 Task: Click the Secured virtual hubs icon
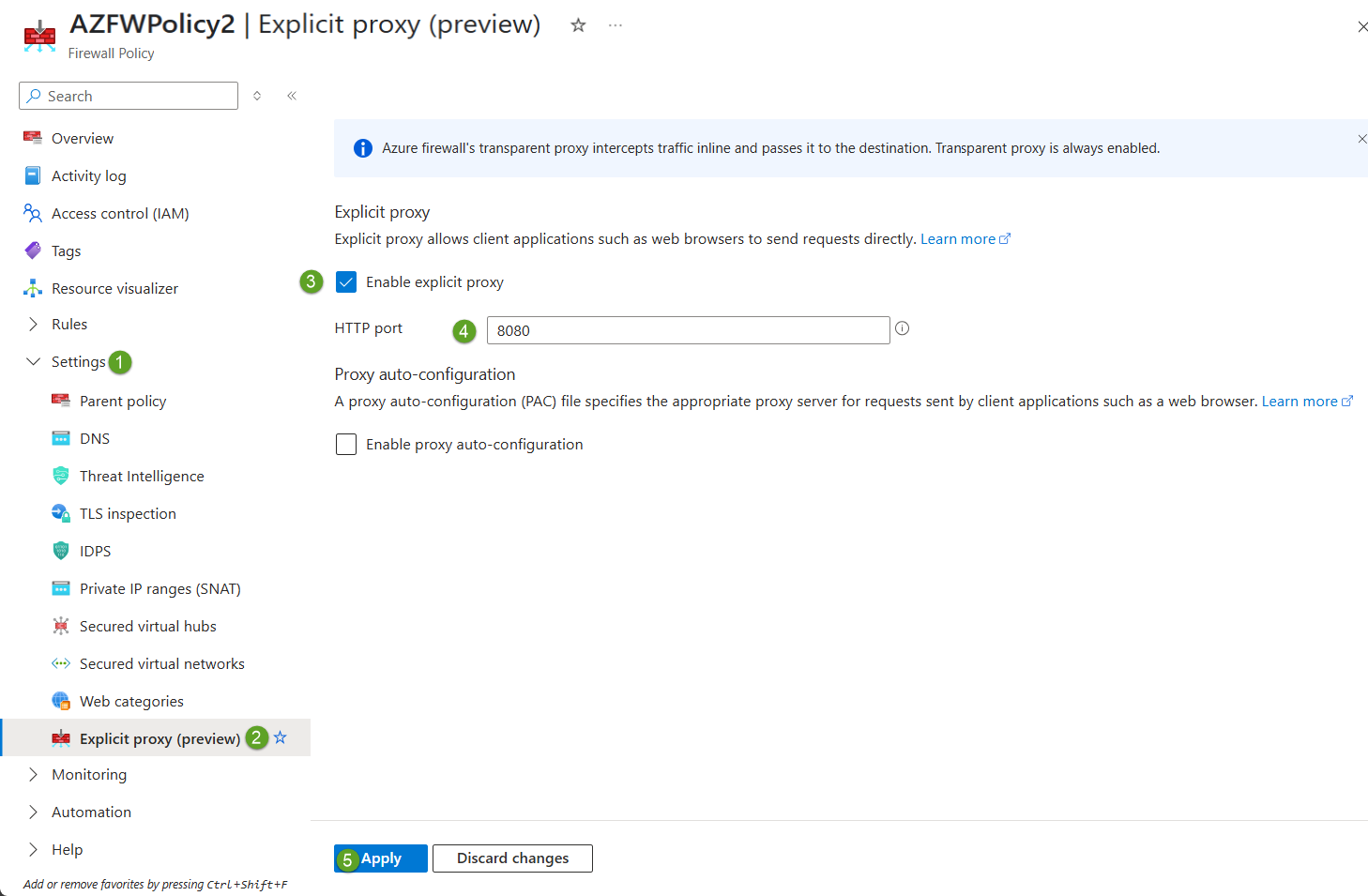[61, 626]
